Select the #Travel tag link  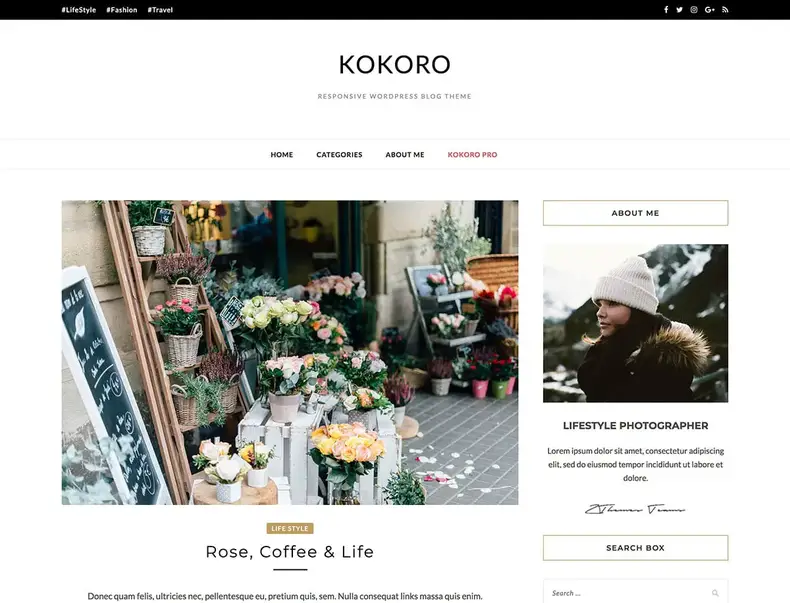[x=160, y=10]
